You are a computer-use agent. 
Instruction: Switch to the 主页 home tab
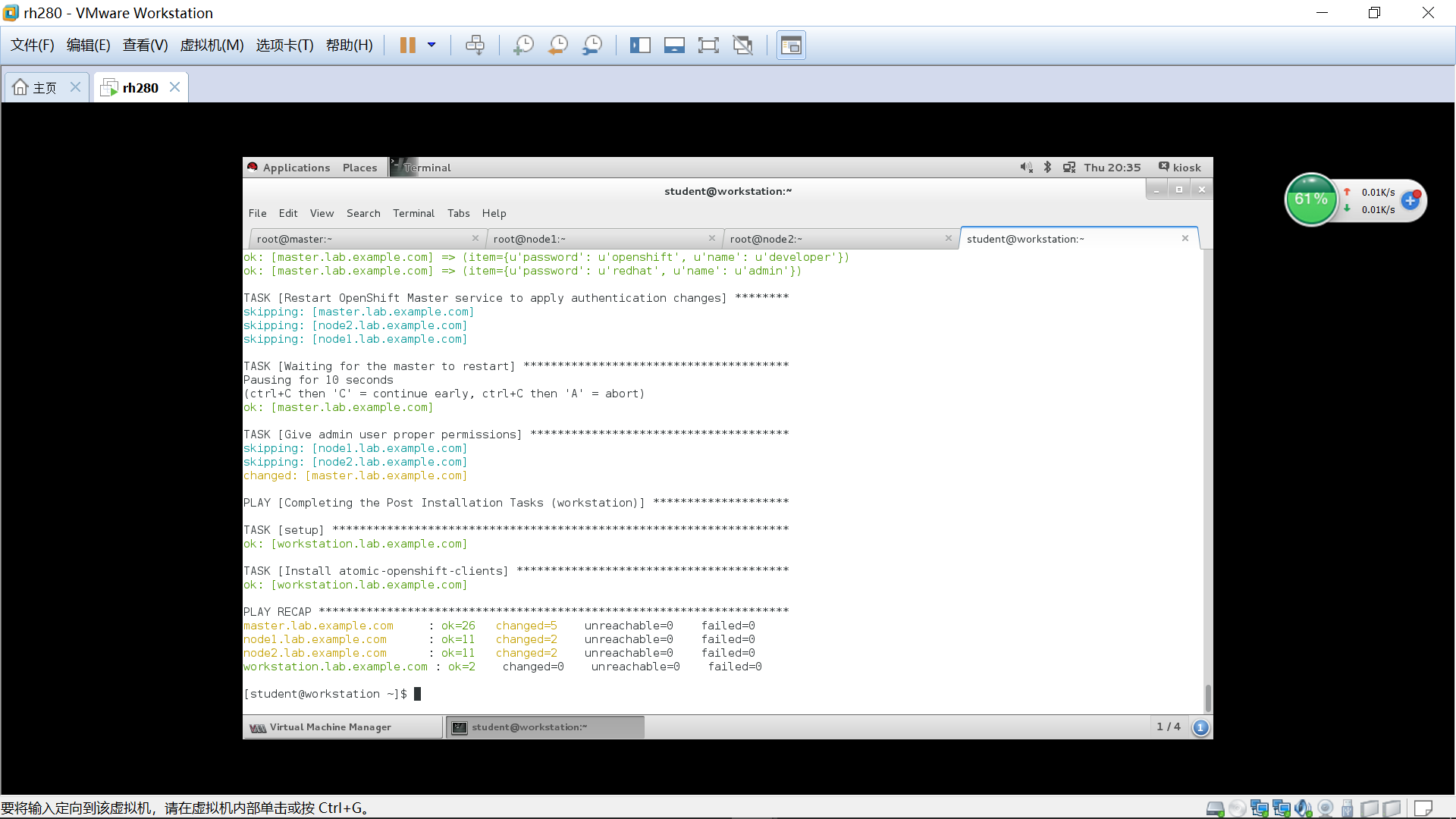coord(45,88)
